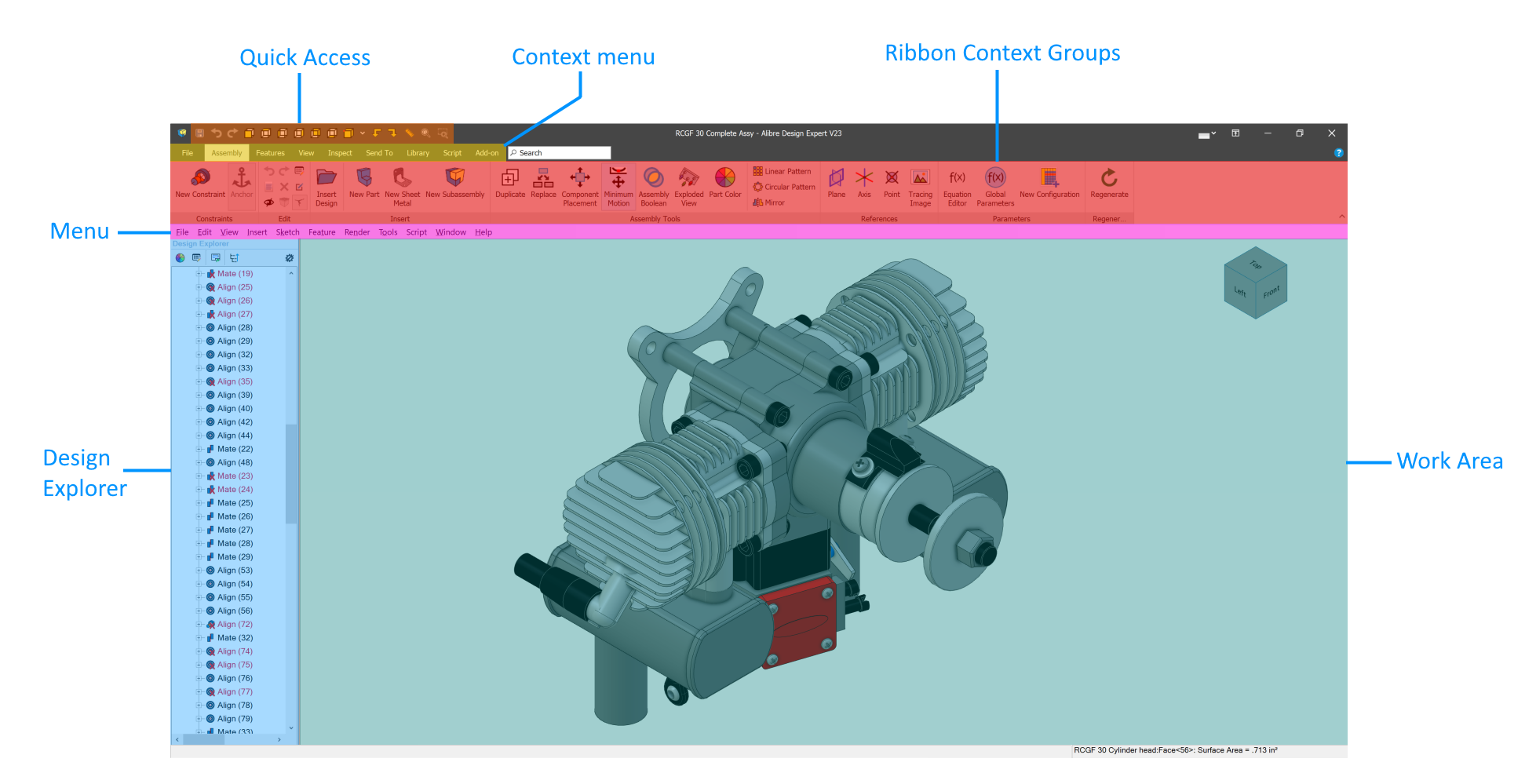Open the Quick Access toolbar dropdown arrow
The height and width of the screenshot is (784, 1536).
363,133
